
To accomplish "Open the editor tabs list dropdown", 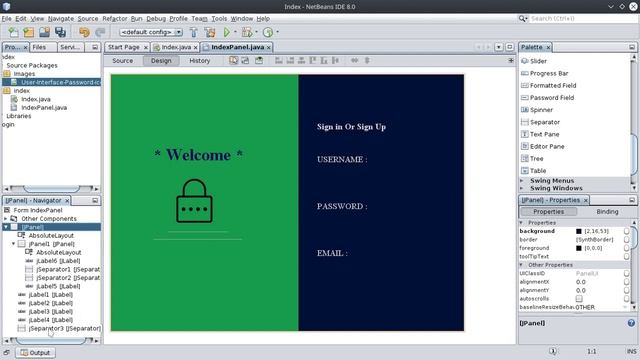I will coord(498,47).
